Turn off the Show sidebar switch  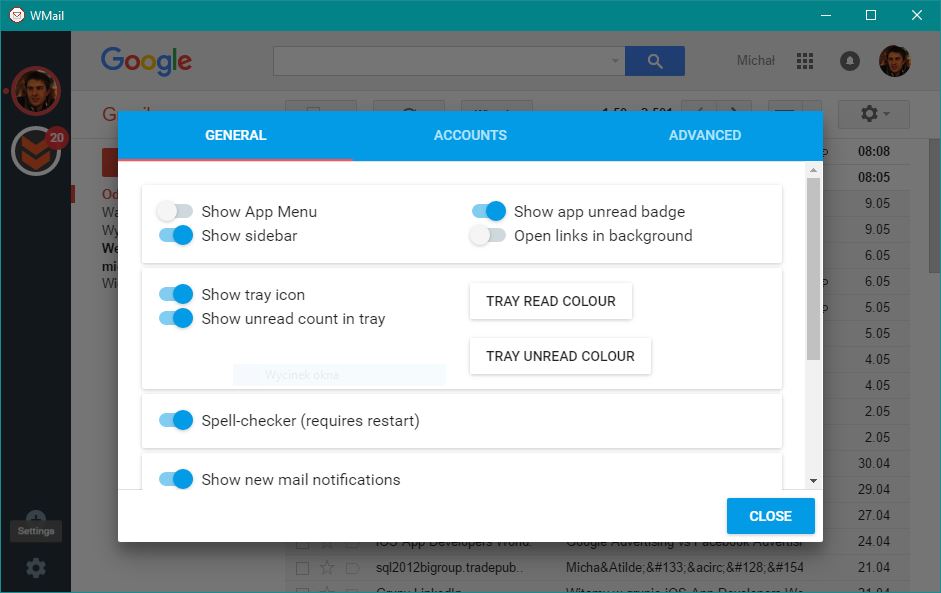(176, 235)
